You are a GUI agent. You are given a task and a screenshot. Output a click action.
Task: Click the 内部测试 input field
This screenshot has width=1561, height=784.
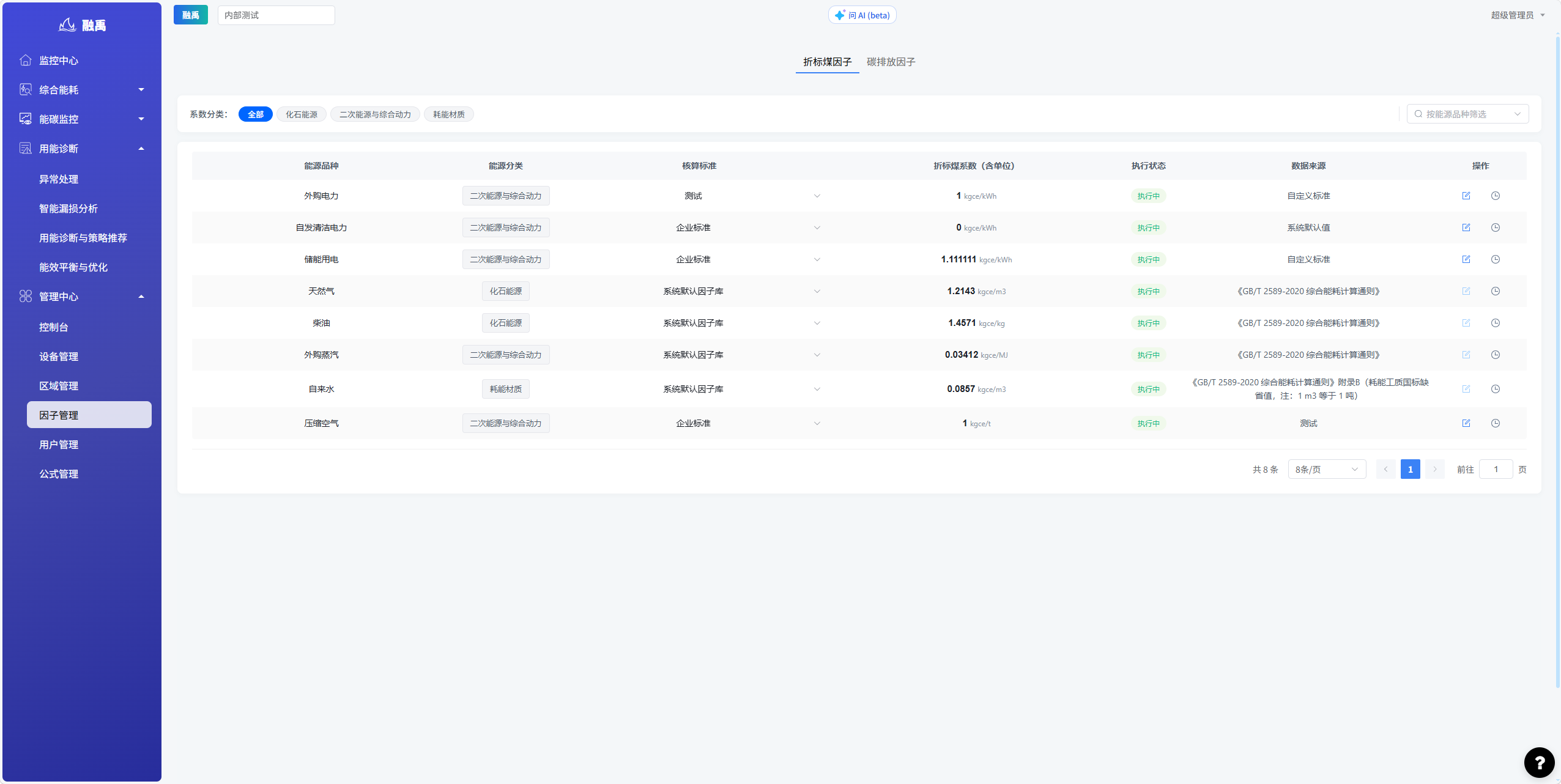[276, 15]
